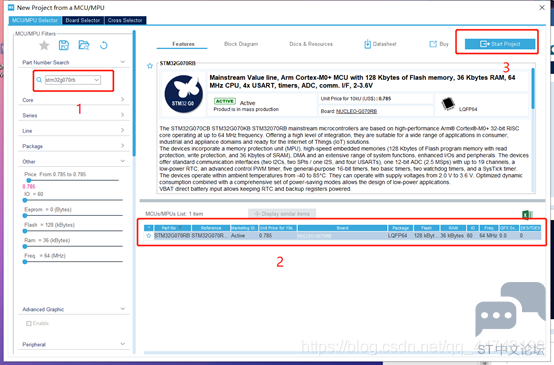Click the Start Project button
Screen dimensions: 554x365
tap(500, 44)
